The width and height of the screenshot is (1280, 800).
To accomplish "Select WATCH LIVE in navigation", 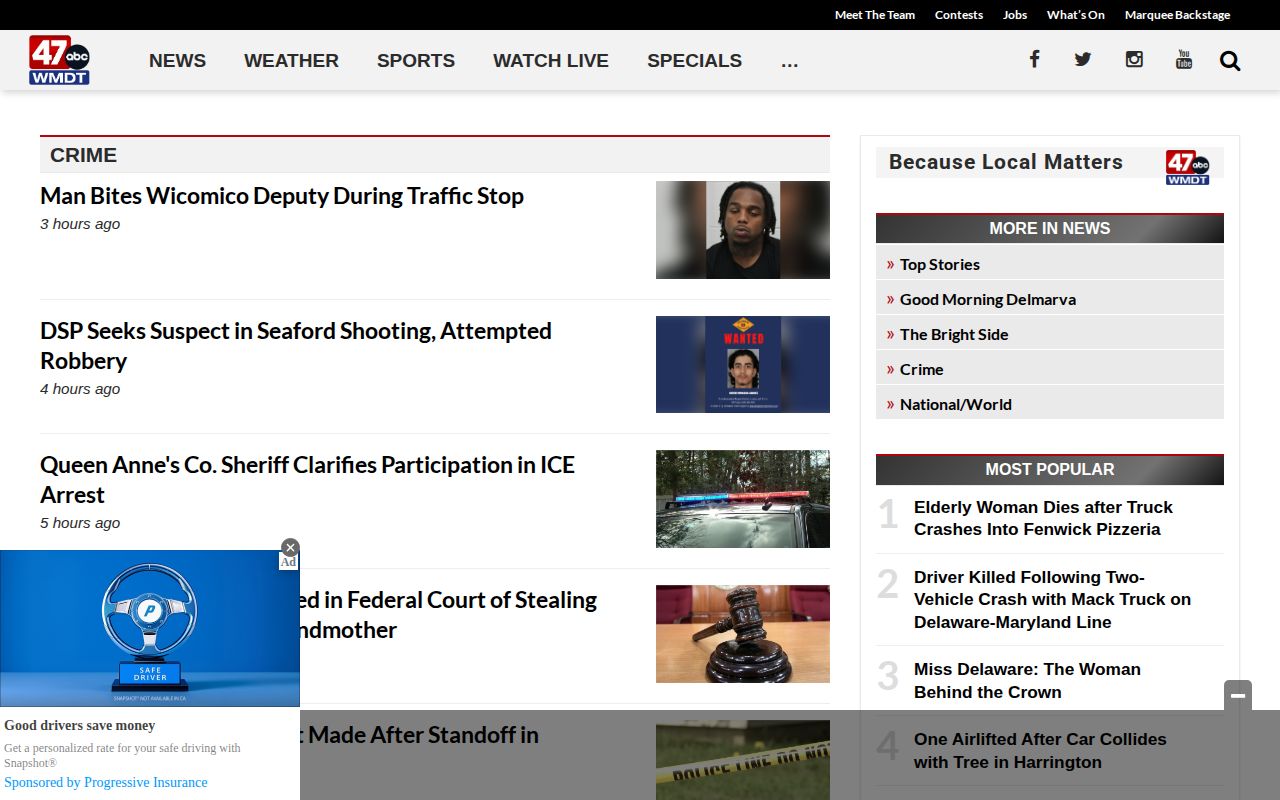I will tap(551, 61).
